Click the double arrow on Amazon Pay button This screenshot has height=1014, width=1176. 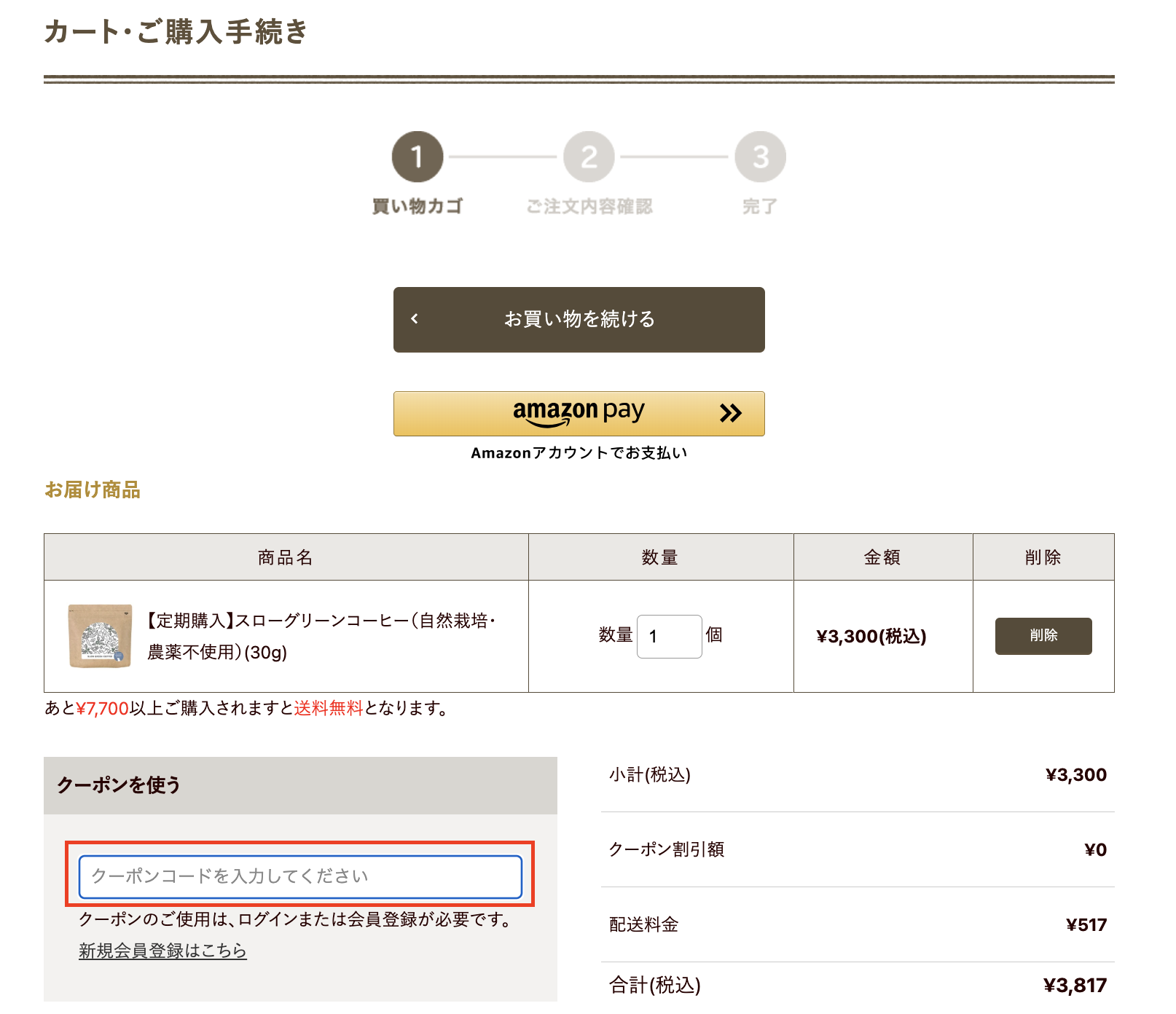coord(730,413)
